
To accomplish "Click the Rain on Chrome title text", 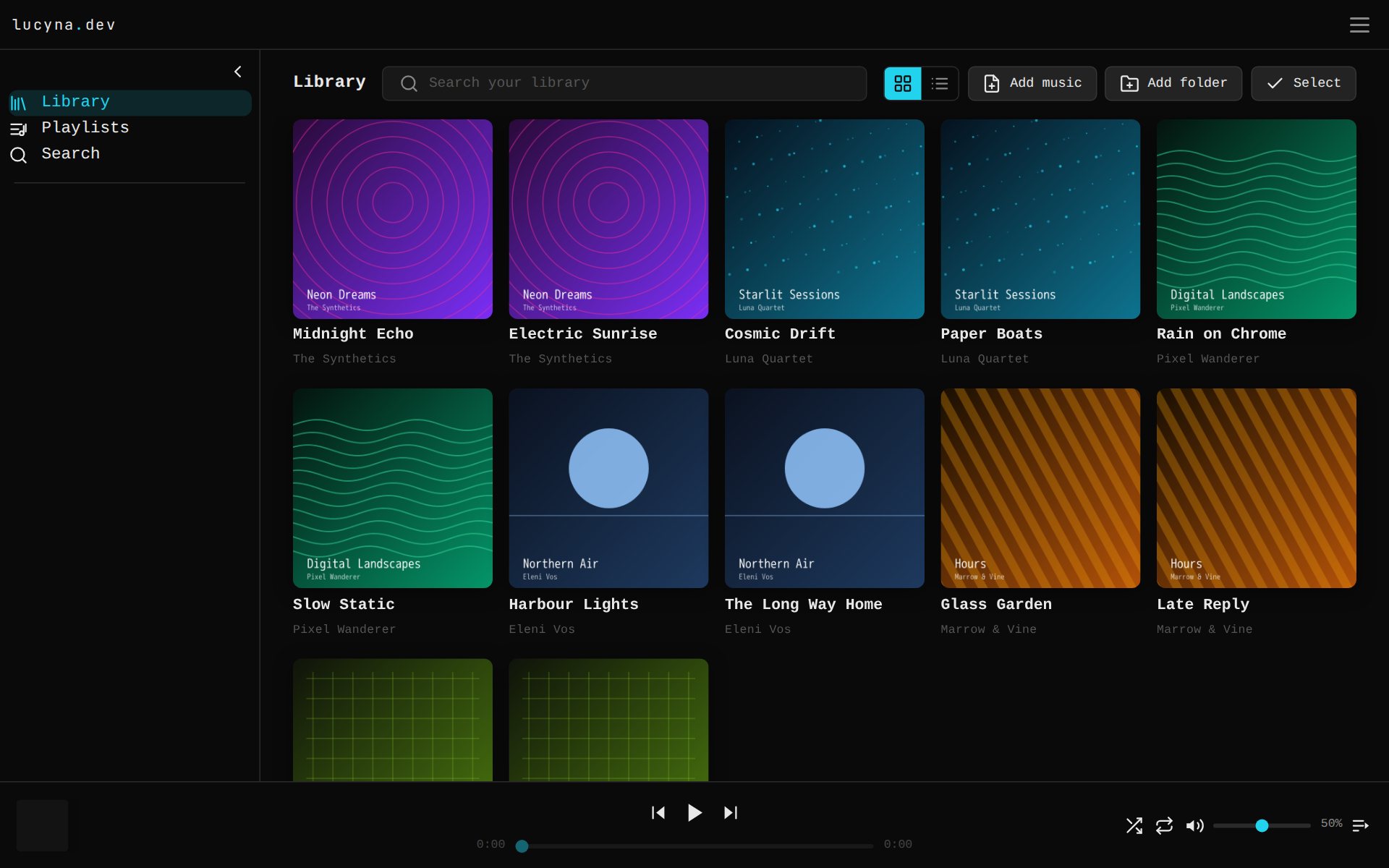I will (1221, 334).
